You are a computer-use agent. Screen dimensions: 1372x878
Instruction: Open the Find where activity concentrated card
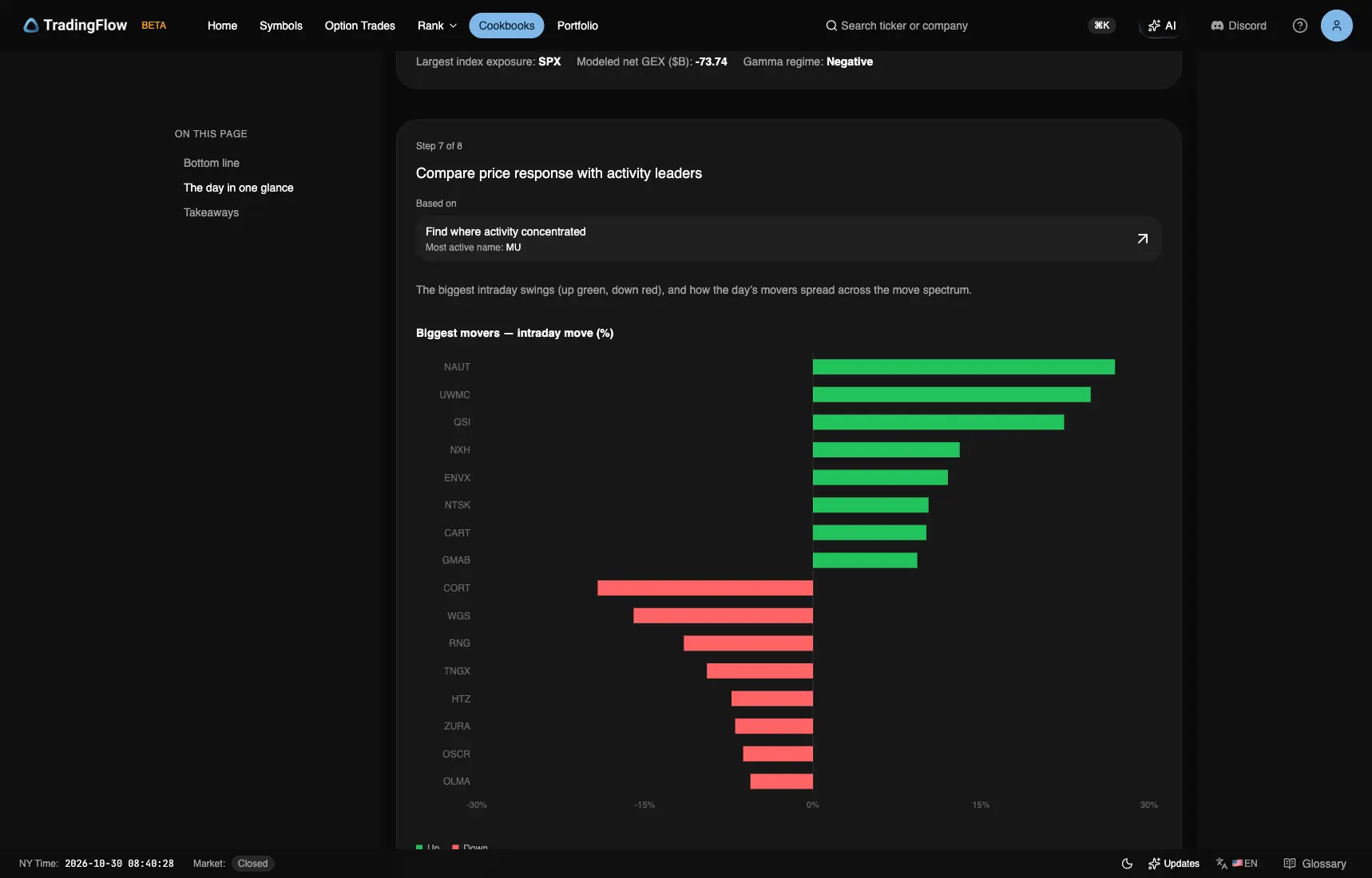tap(788, 239)
